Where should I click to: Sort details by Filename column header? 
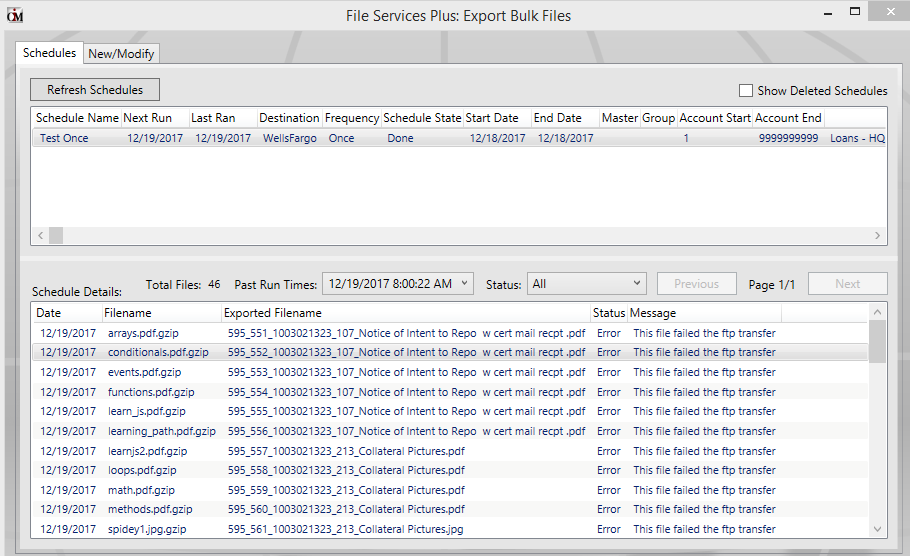(x=162, y=313)
